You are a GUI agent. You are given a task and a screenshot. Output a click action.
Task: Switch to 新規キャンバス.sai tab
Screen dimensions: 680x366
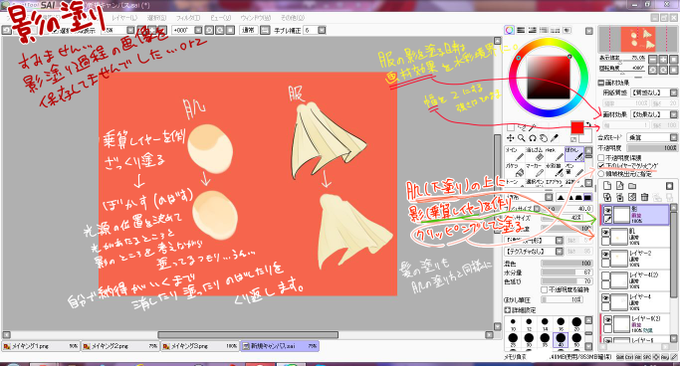point(280,346)
